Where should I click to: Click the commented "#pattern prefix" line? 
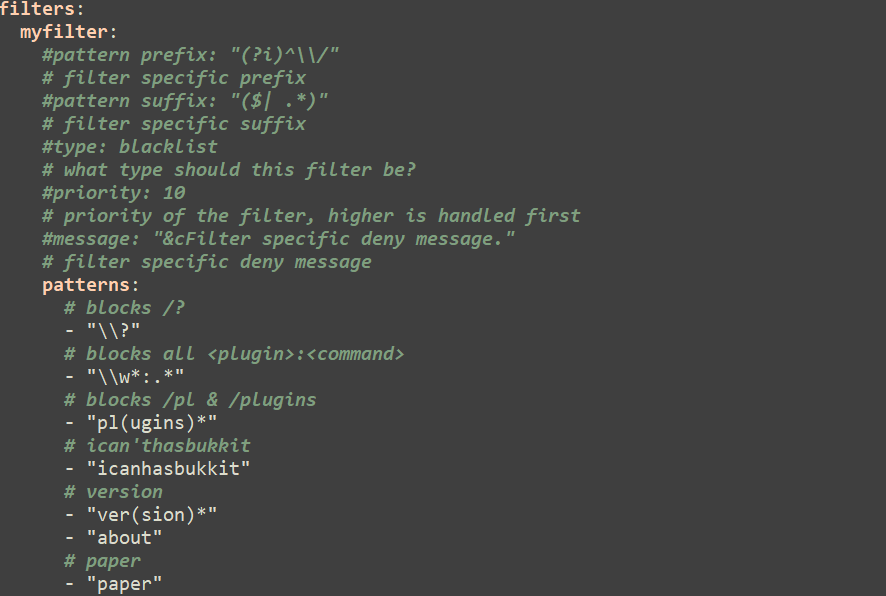[x=190, y=55]
